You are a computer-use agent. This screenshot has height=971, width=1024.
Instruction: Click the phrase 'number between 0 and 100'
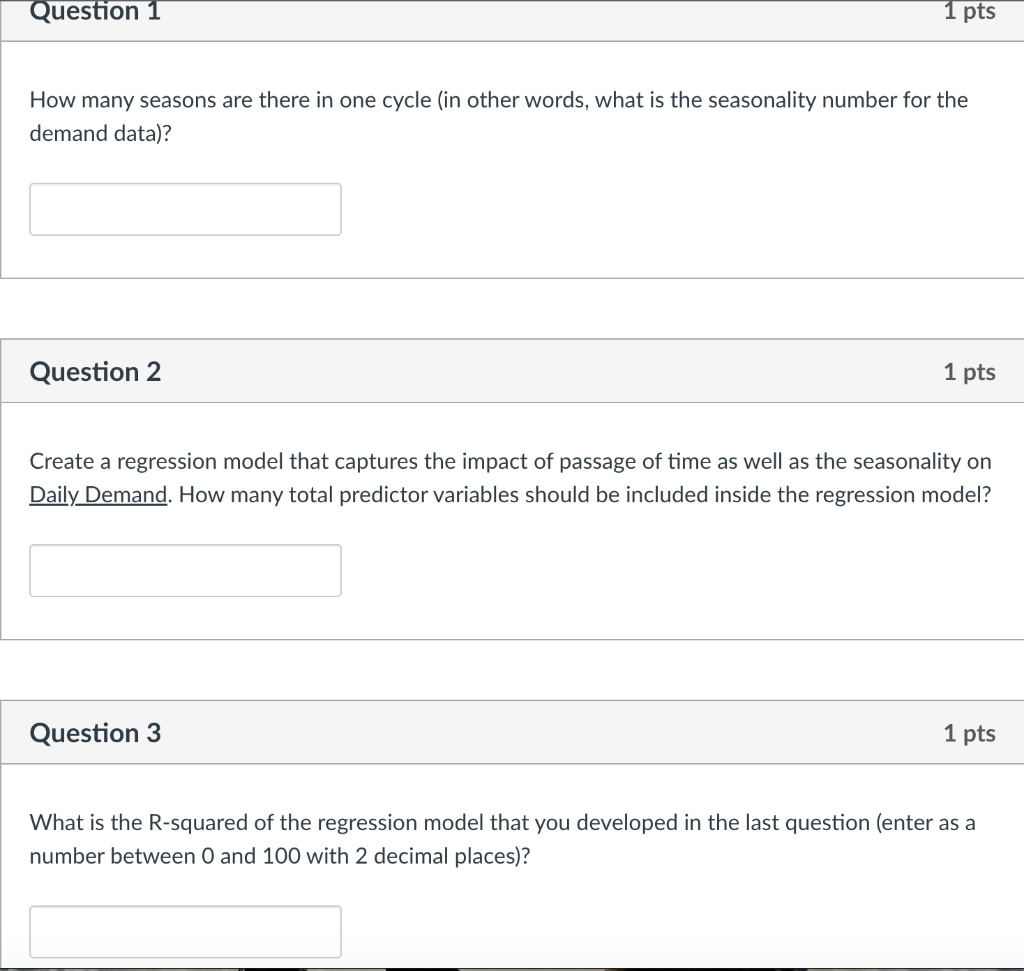pyautogui.click(x=145, y=857)
